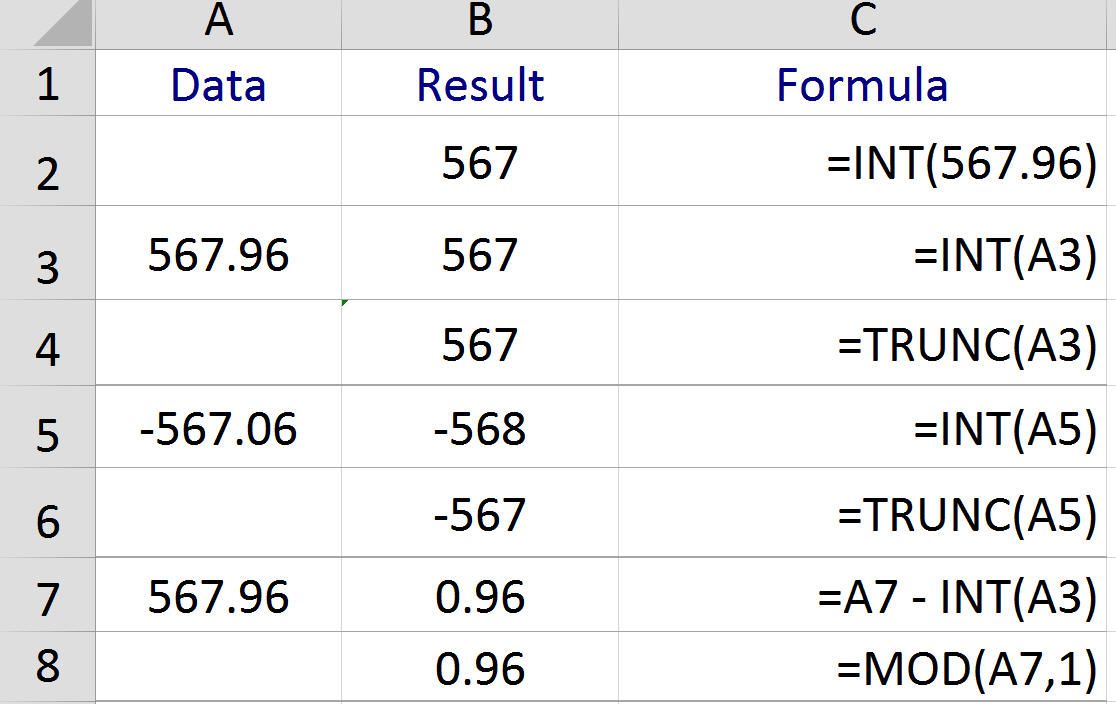The width and height of the screenshot is (1116, 704).
Task: Select cell with 567.96 in row 3
Action: click(219, 253)
